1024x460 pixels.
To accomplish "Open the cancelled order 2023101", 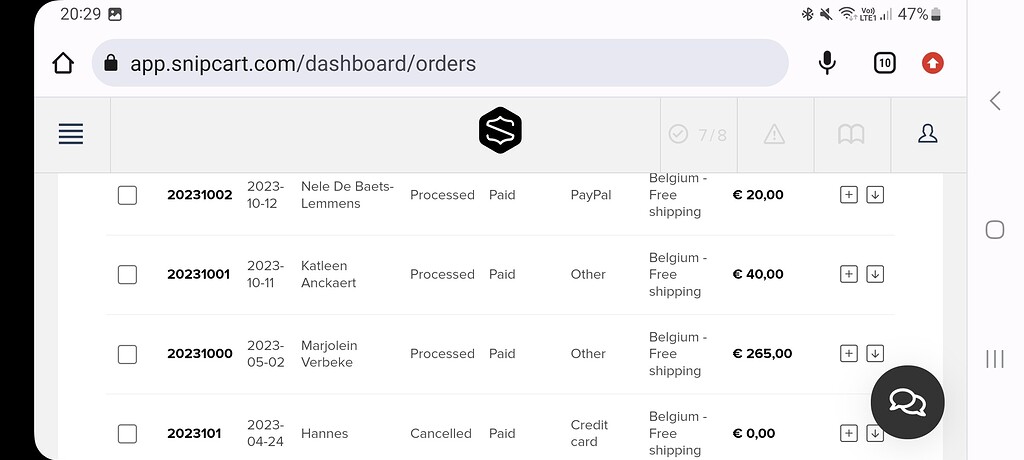I will pyautogui.click(x=193, y=434).
